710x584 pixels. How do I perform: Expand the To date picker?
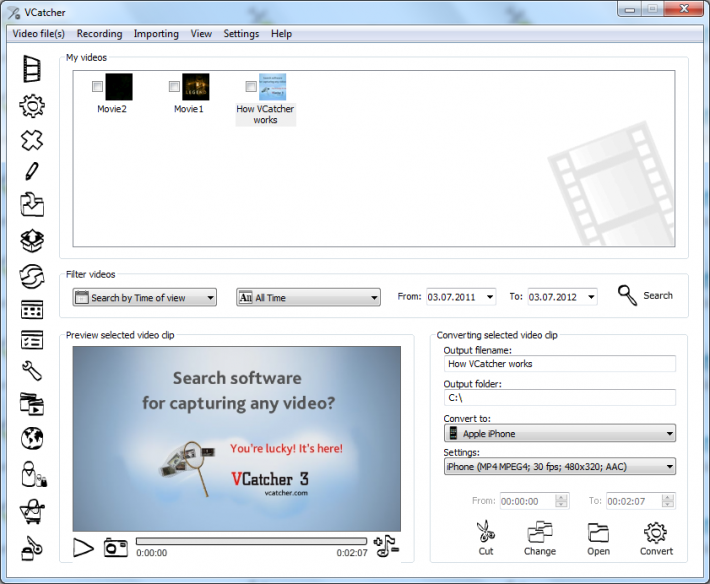(591, 297)
